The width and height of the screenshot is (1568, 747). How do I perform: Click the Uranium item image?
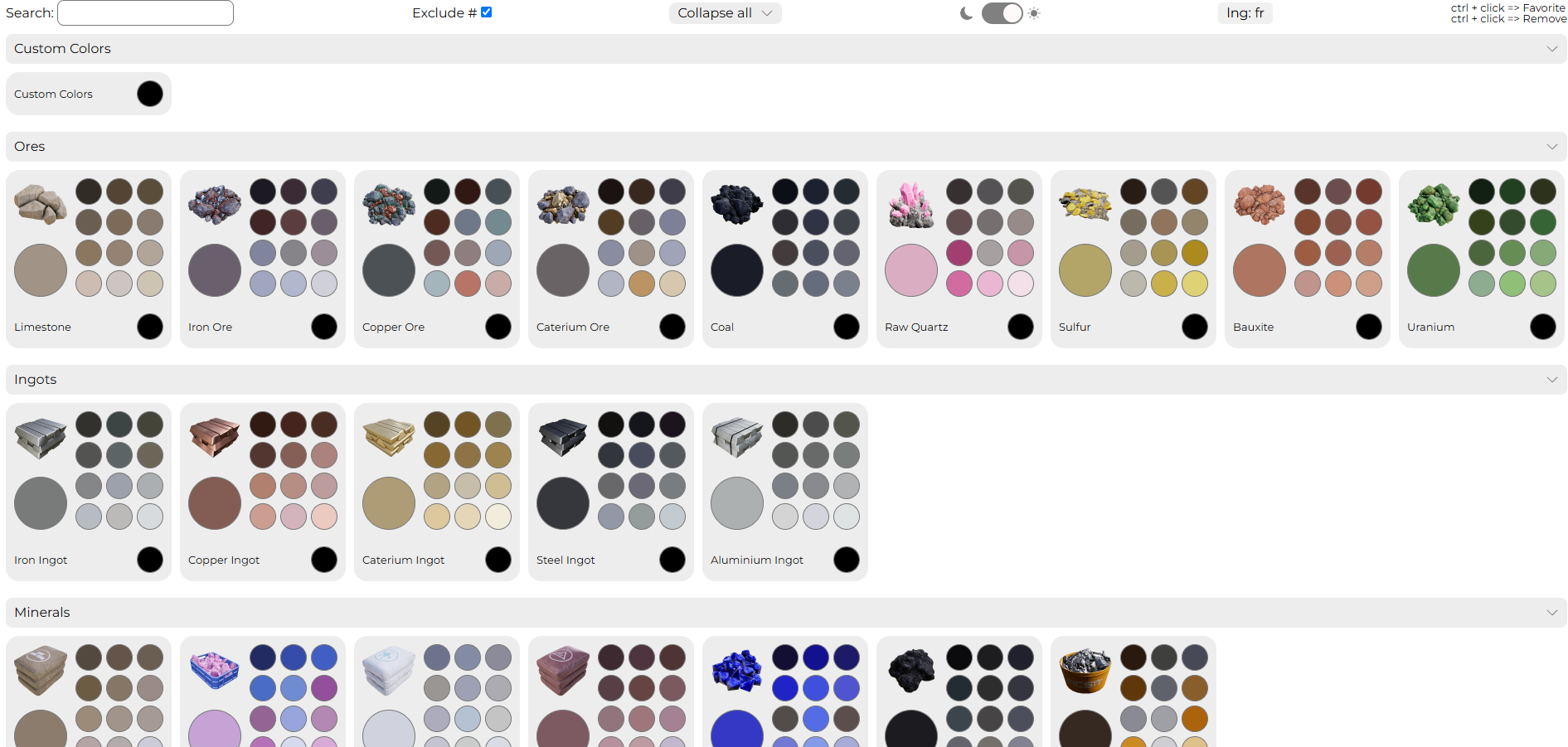tap(1434, 206)
